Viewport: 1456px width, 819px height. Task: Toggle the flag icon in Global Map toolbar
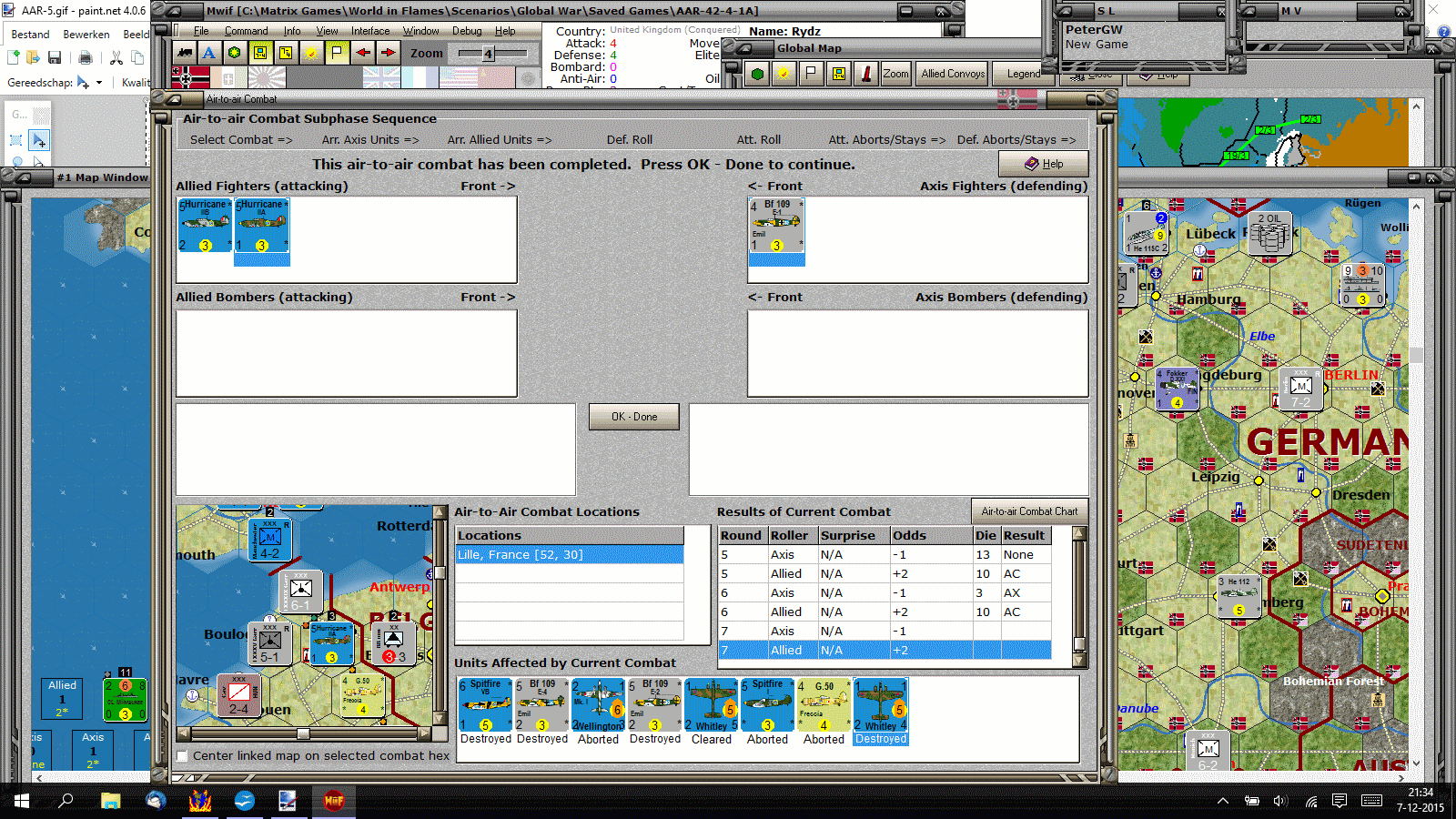tap(811, 74)
